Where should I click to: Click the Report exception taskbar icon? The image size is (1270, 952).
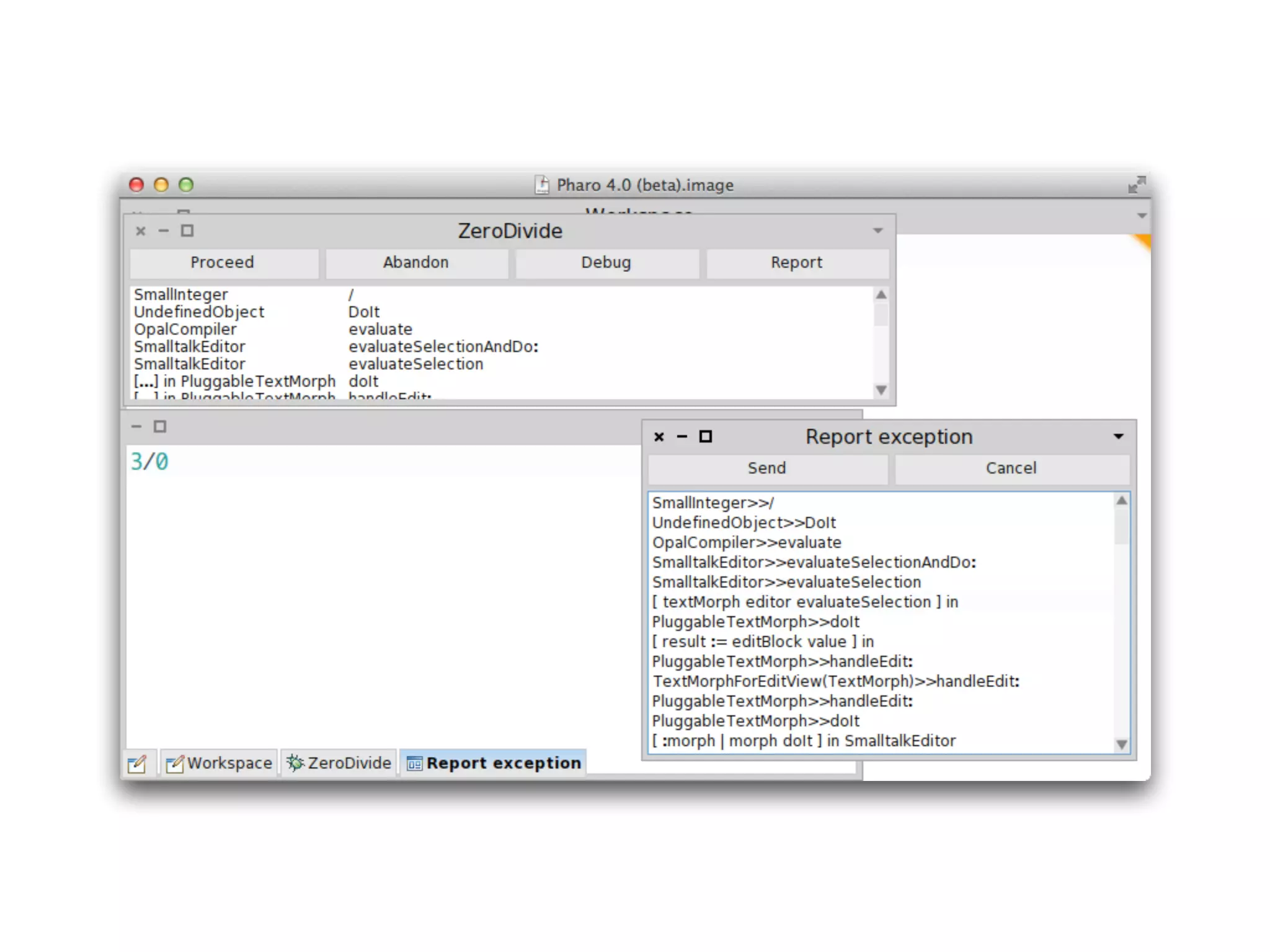(x=414, y=764)
